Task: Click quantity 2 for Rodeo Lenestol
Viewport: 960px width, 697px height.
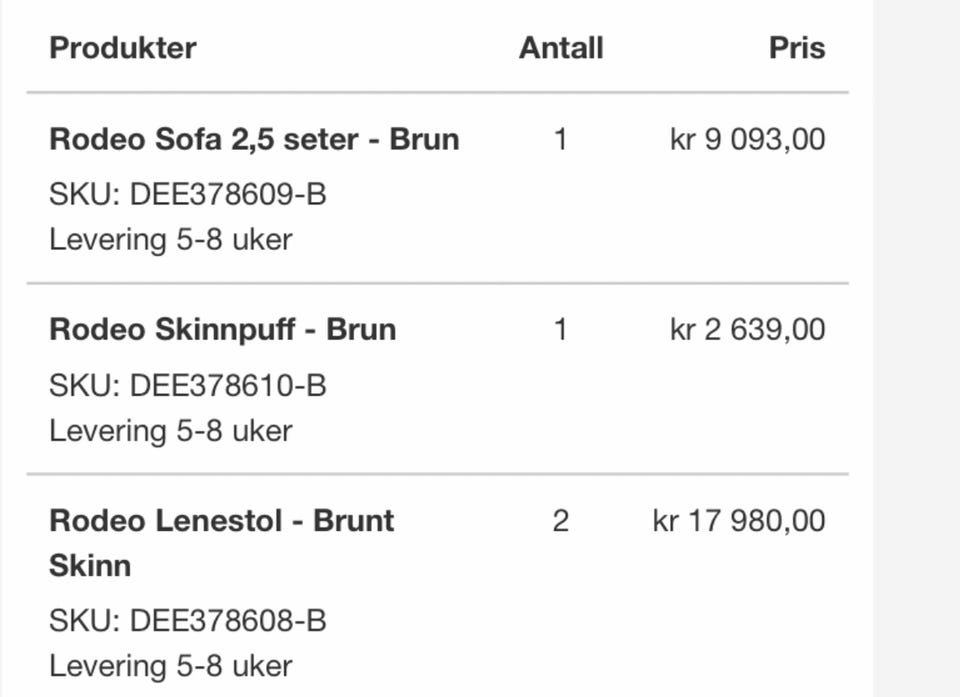Action: (x=560, y=521)
